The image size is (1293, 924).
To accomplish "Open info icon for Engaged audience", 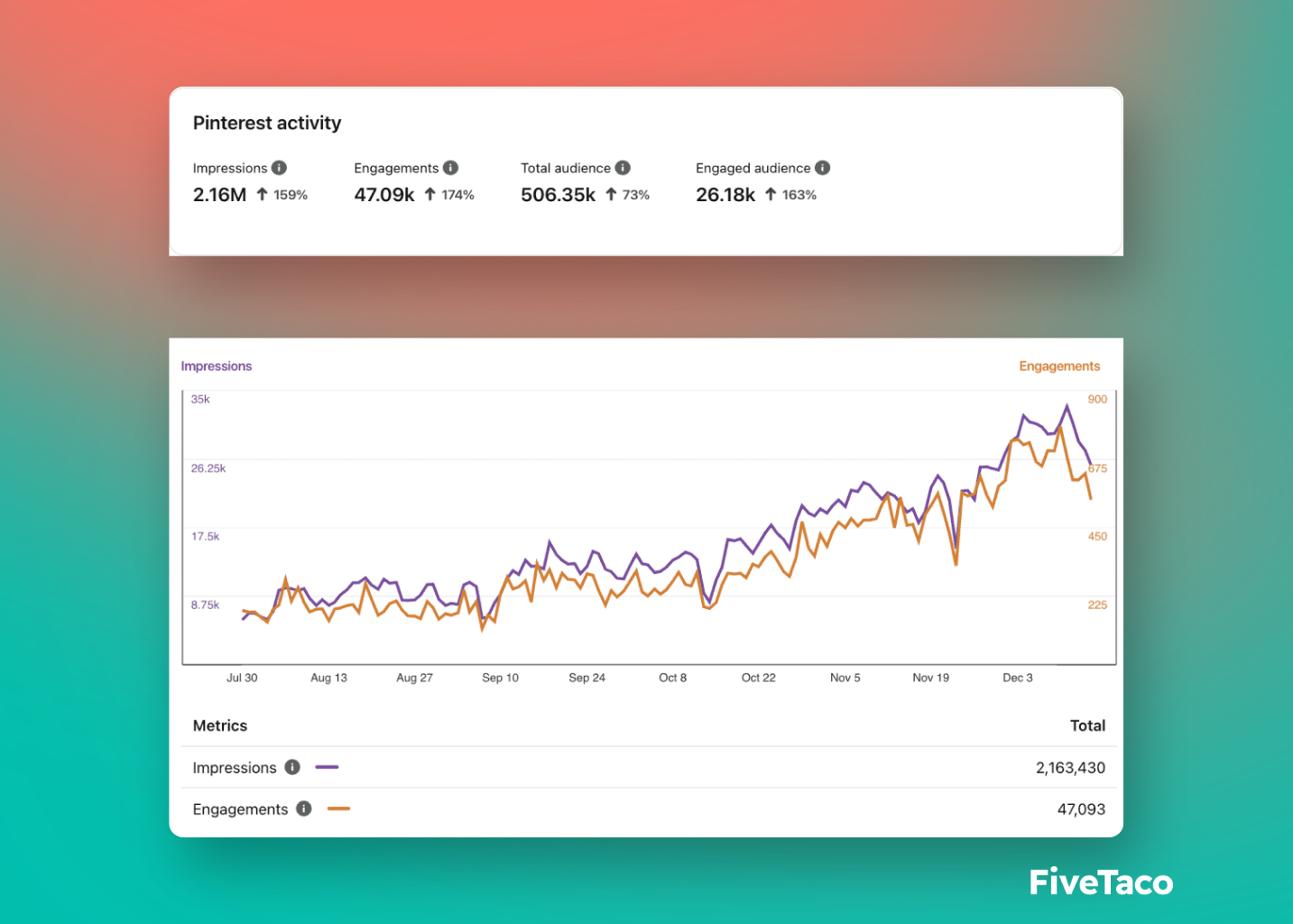I will pos(823,168).
